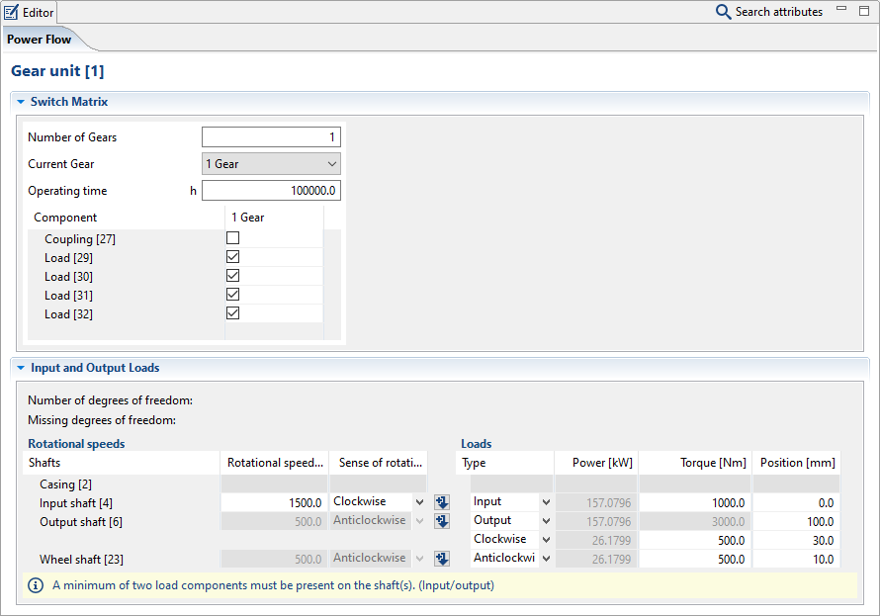Collapse the Switch Matrix section

(20, 102)
